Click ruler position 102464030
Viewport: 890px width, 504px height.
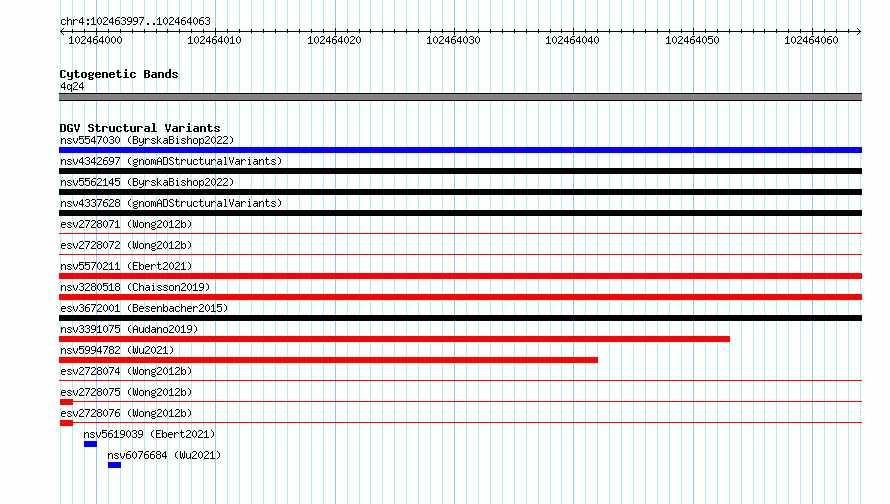tap(454, 40)
